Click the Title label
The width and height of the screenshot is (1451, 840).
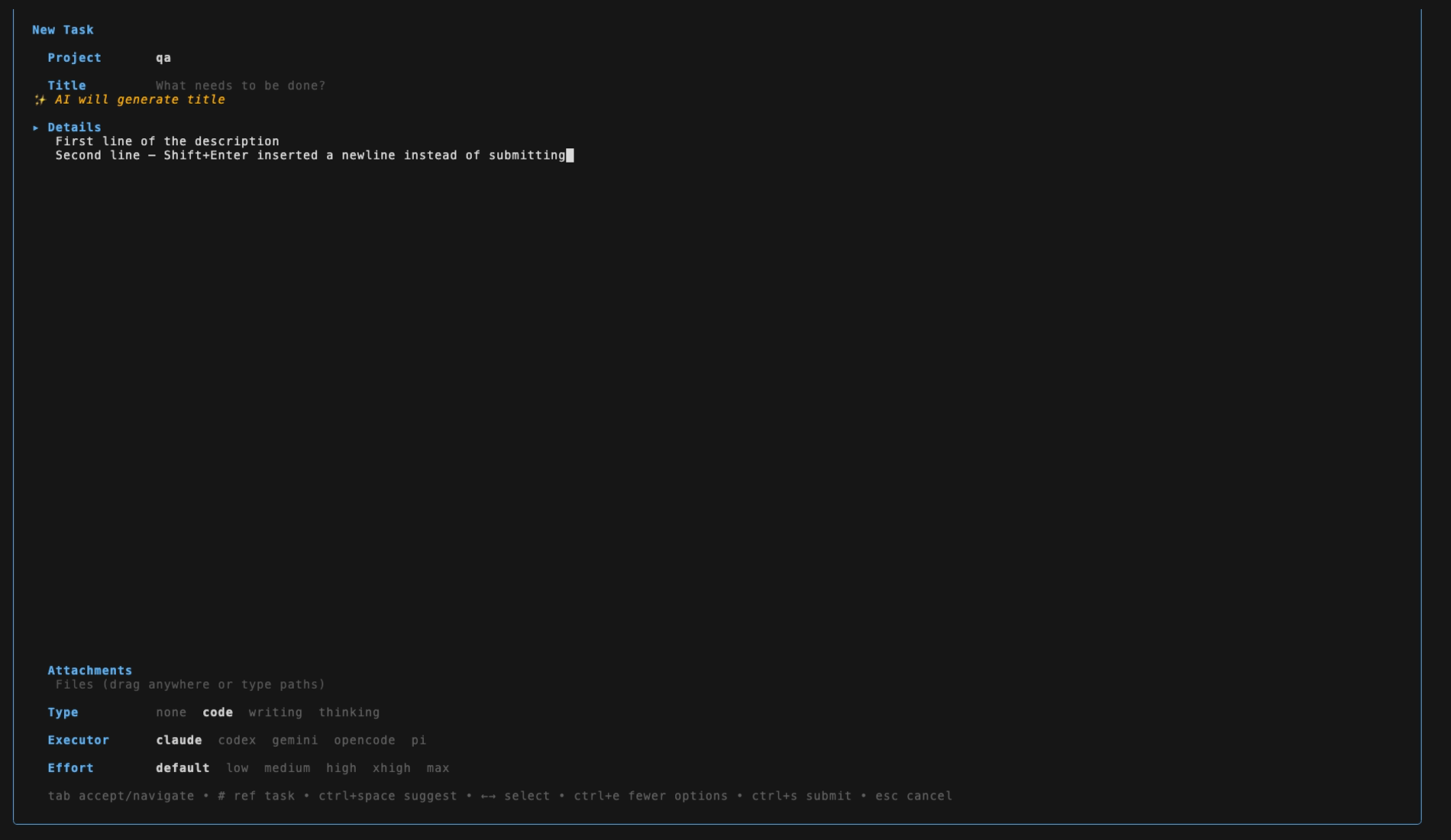(66, 86)
